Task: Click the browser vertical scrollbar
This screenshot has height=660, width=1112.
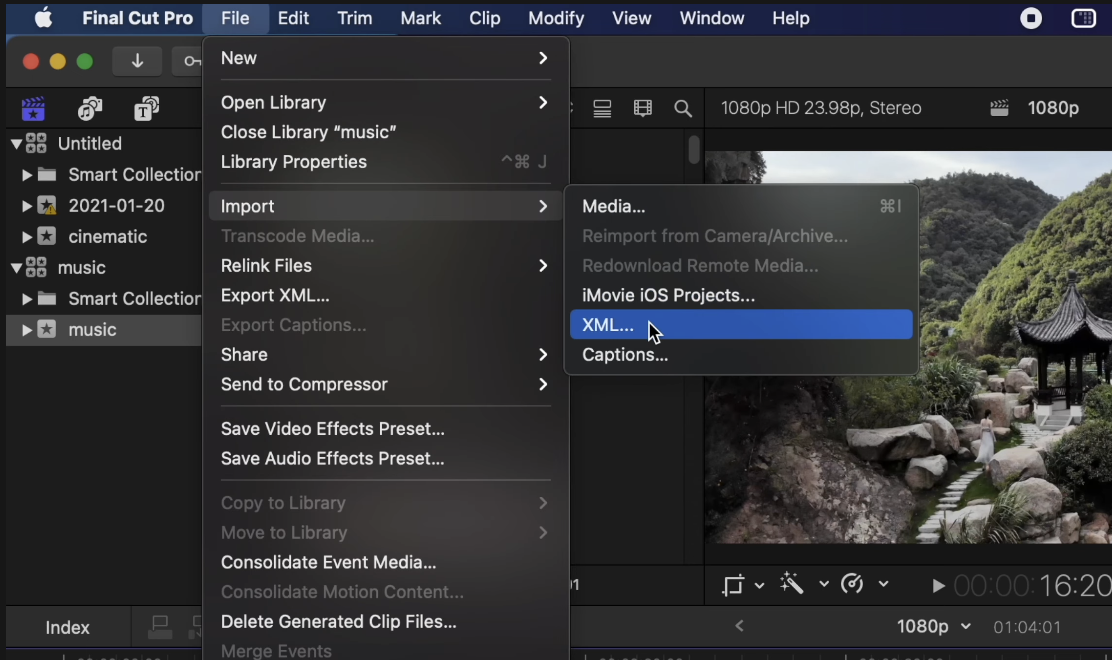Action: point(694,150)
